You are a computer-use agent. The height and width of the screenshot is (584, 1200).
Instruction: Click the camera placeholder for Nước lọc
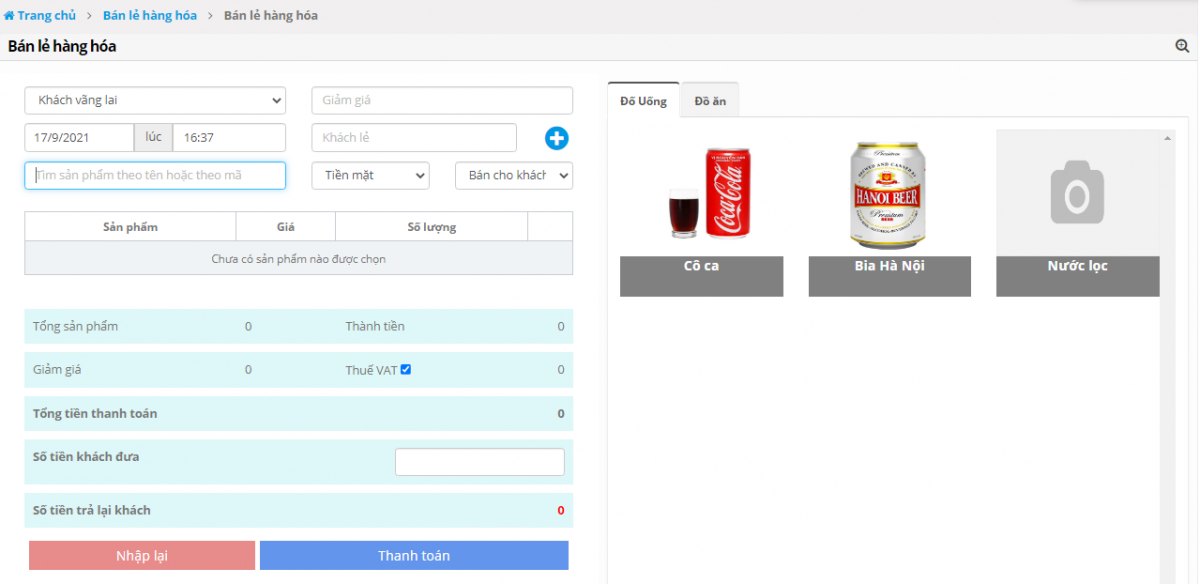[x=1077, y=193]
